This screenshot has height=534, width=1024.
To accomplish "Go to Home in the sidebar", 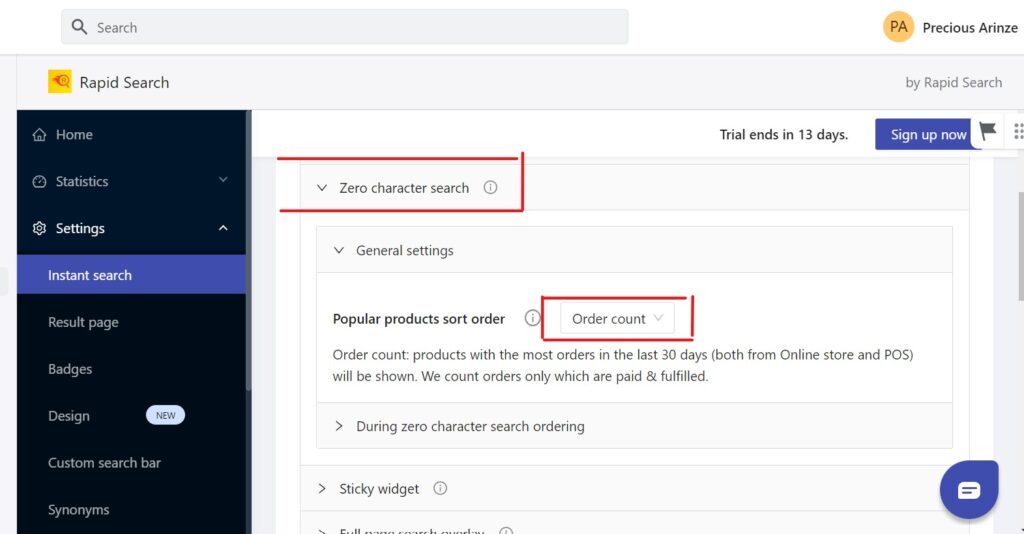I will pyautogui.click(x=131, y=134).
